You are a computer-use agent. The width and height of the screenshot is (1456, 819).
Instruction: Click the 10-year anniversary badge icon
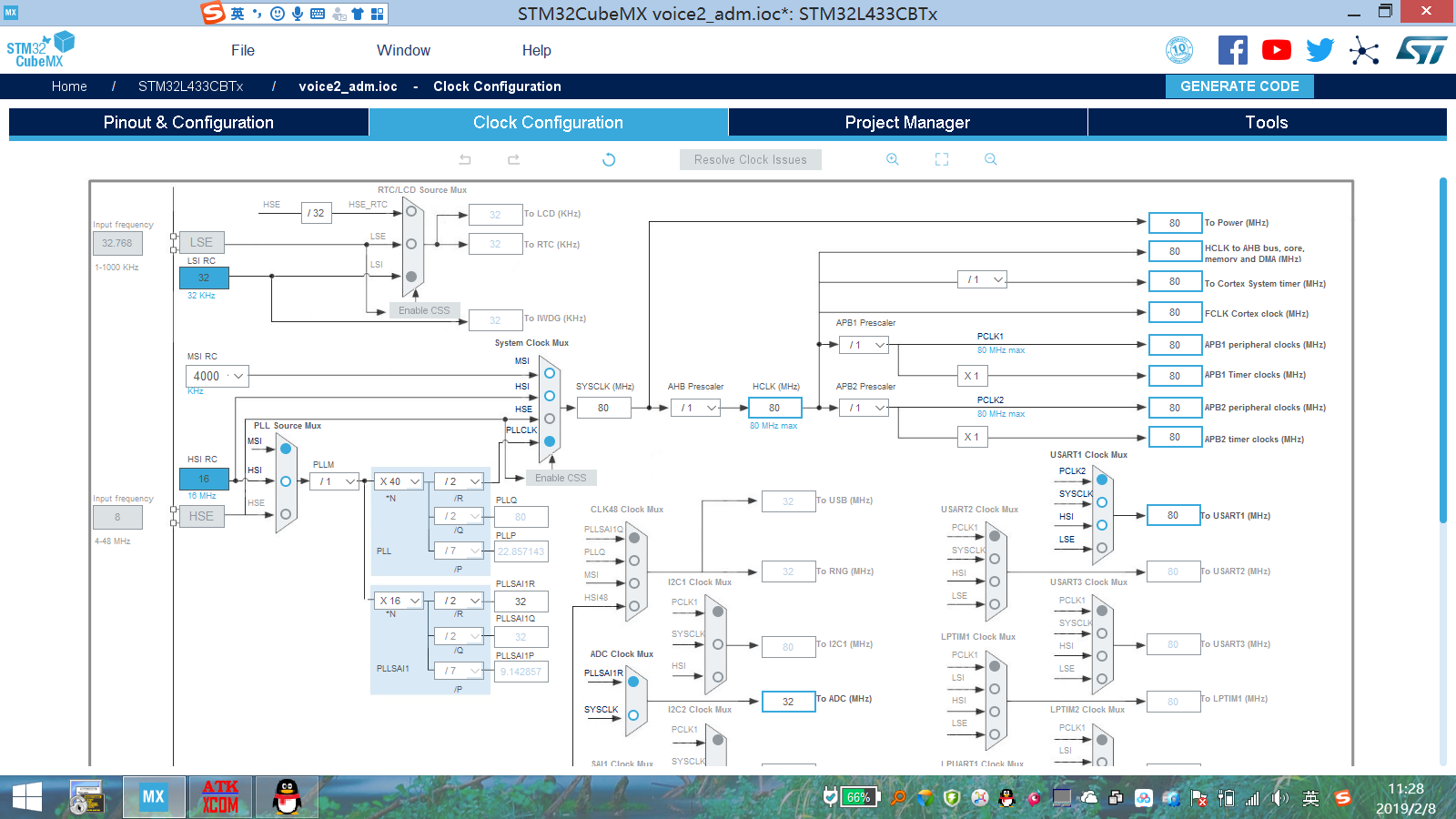[x=1179, y=50]
